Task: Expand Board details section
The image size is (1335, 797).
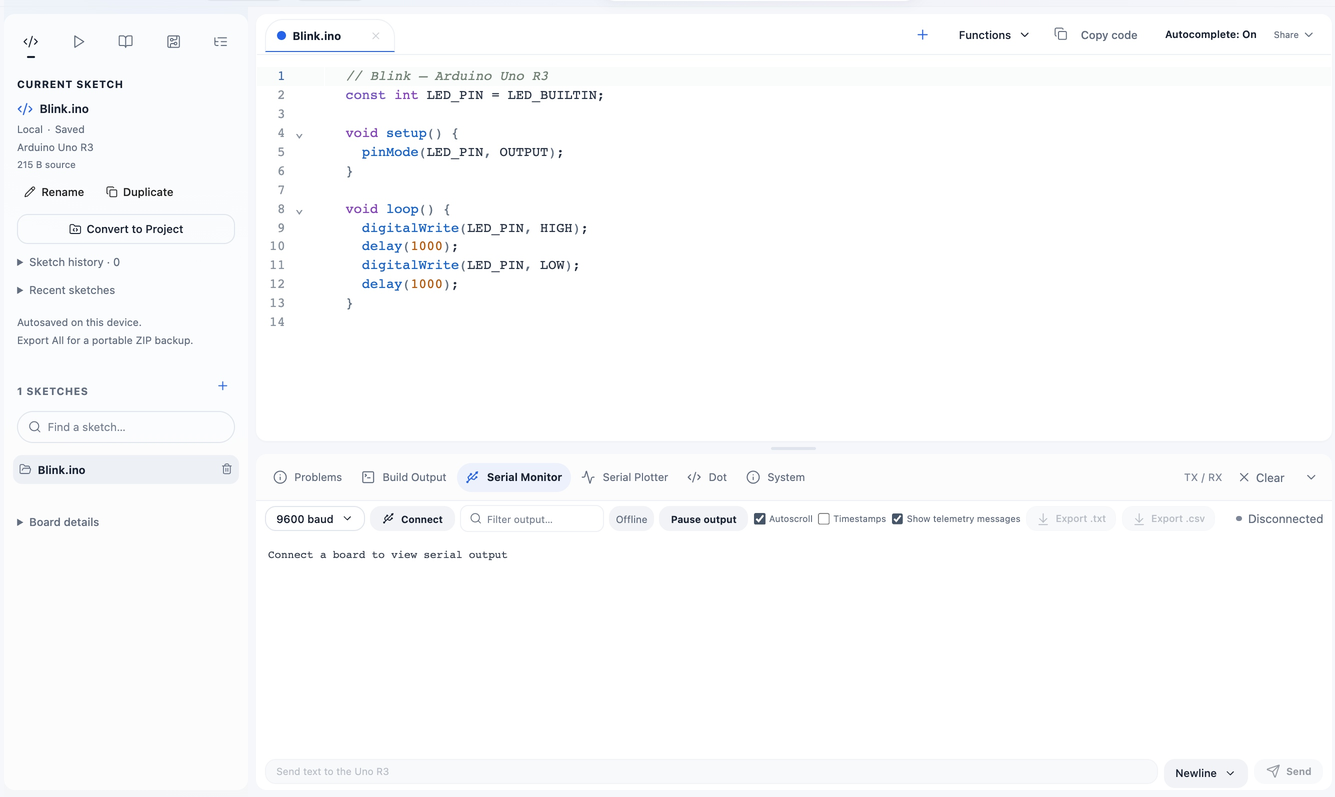Action: pos(58,522)
